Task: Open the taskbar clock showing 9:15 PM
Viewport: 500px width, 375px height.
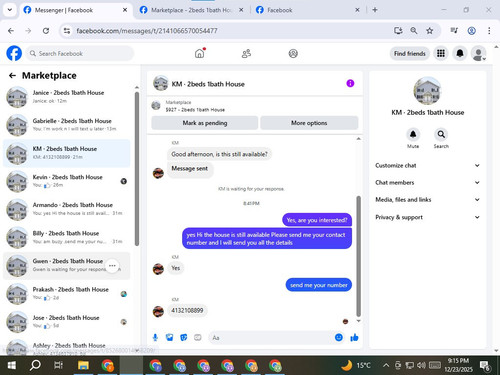Action: point(458,365)
